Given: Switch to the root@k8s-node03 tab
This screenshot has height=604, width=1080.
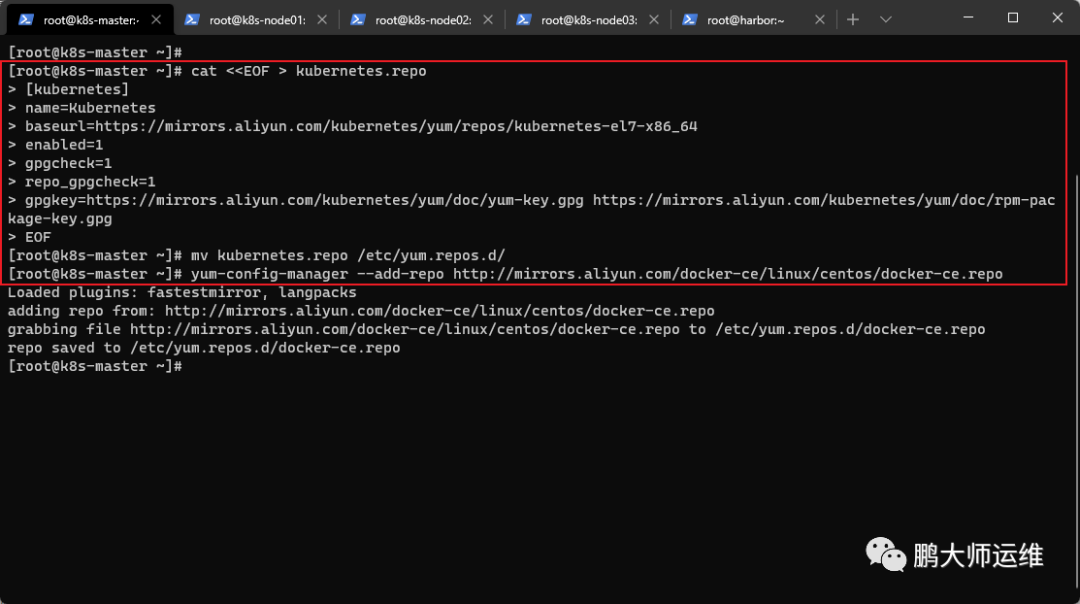Looking at the screenshot, I should pos(588,19).
